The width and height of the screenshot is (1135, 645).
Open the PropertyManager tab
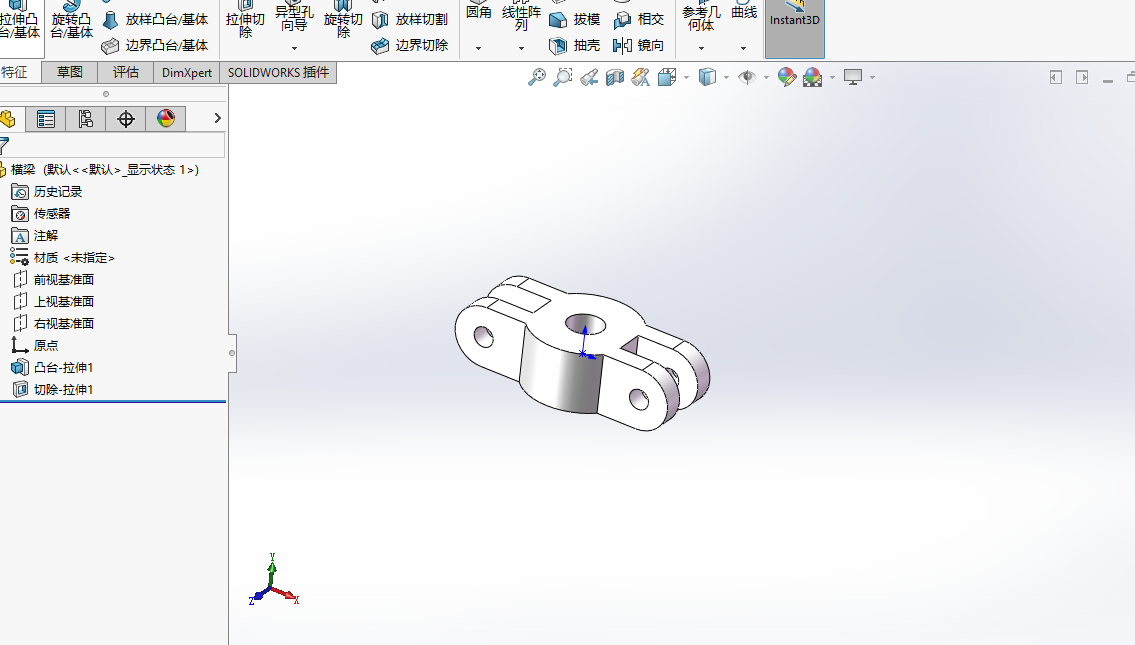(x=46, y=119)
